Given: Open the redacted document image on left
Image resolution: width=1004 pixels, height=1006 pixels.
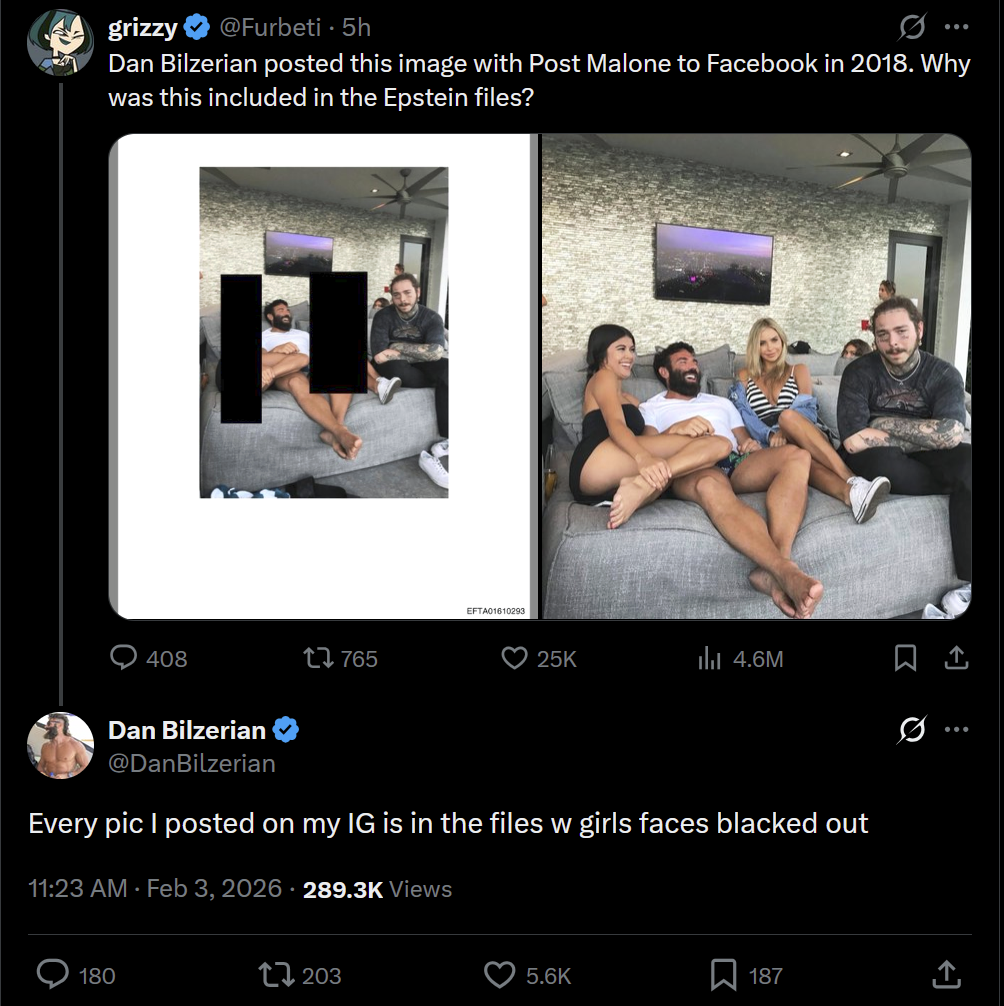Looking at the screenshot, I should pos(324,377).
